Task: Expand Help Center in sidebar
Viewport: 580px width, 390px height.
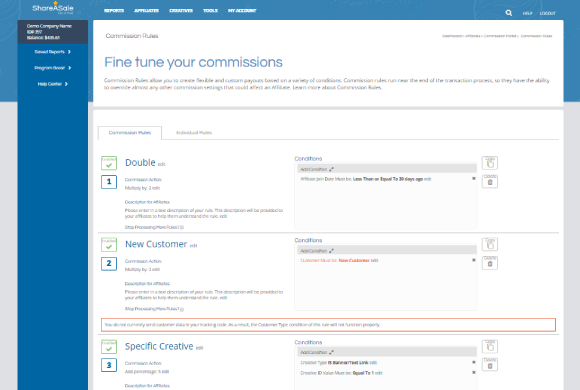Action: pos(53,84)
